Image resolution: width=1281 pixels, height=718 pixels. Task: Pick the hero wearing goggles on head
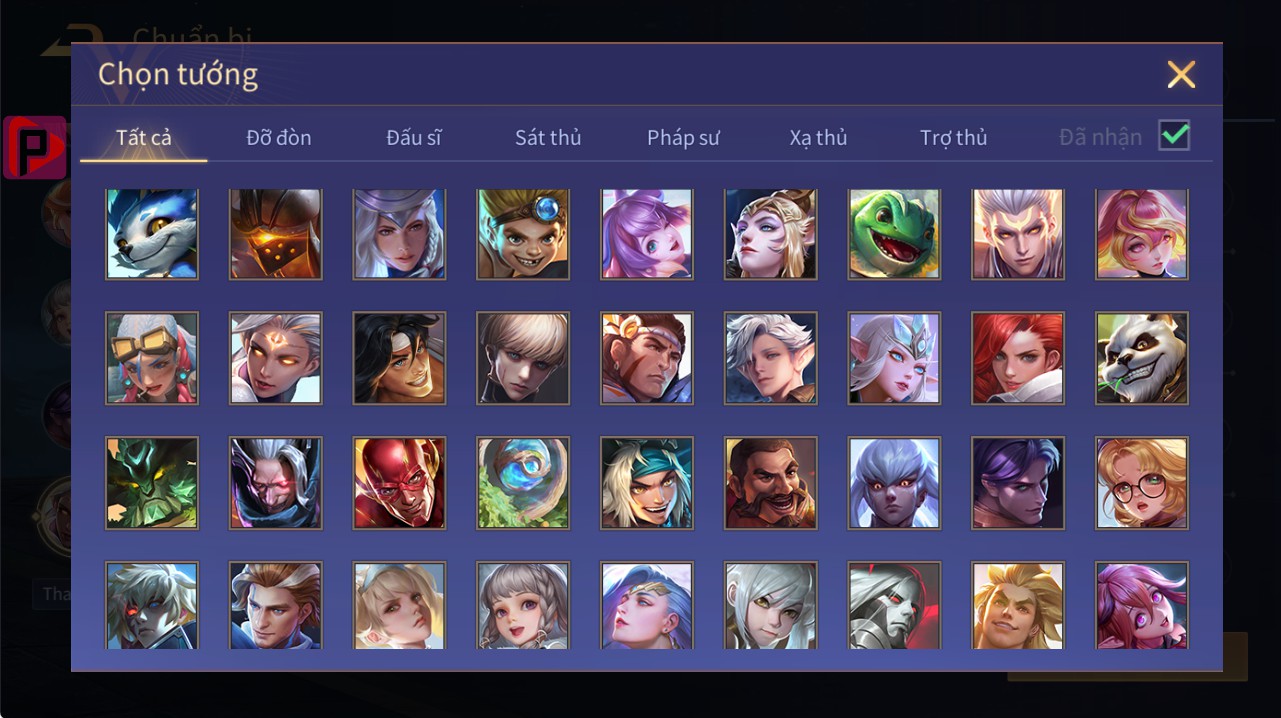(152, 358)
